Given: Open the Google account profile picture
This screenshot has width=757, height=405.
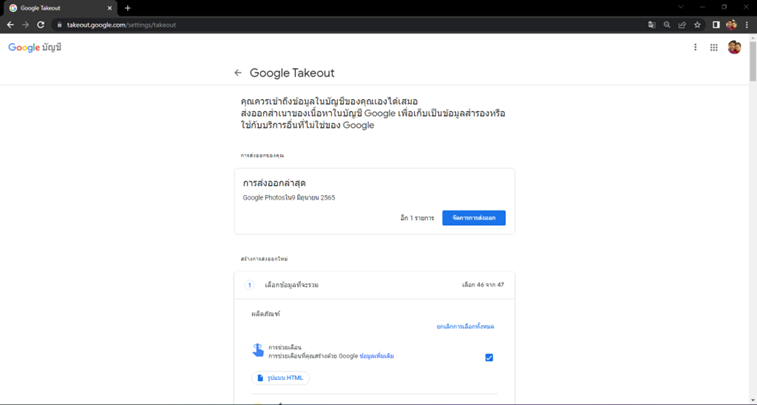Looking at the screenshot, I should tap(734, 47).
